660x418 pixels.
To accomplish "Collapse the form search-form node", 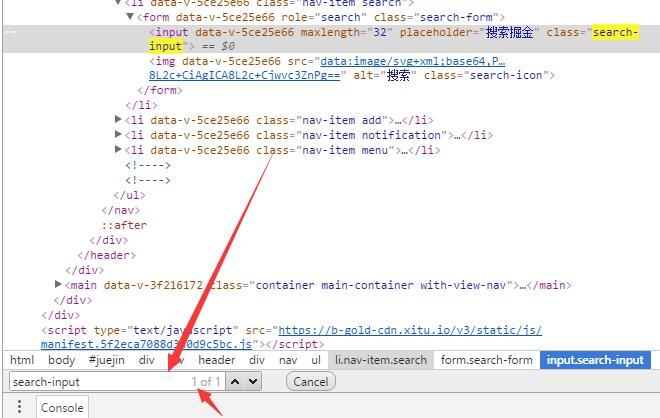I will coord(130,17).
